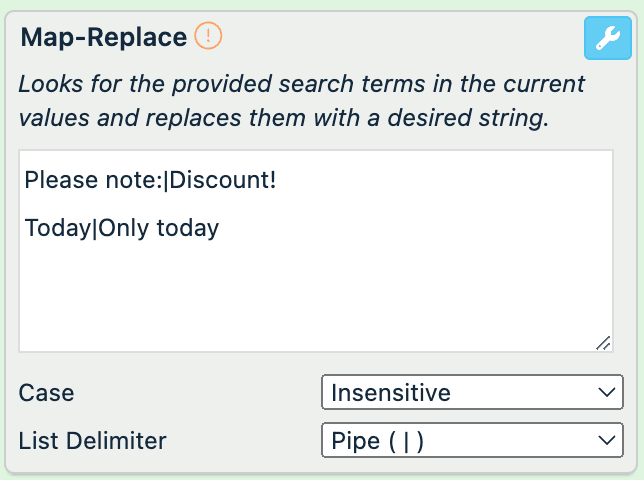Click the word Today in the textarea
The width and height of the screenshot is (644, 480).
[57, 228]
